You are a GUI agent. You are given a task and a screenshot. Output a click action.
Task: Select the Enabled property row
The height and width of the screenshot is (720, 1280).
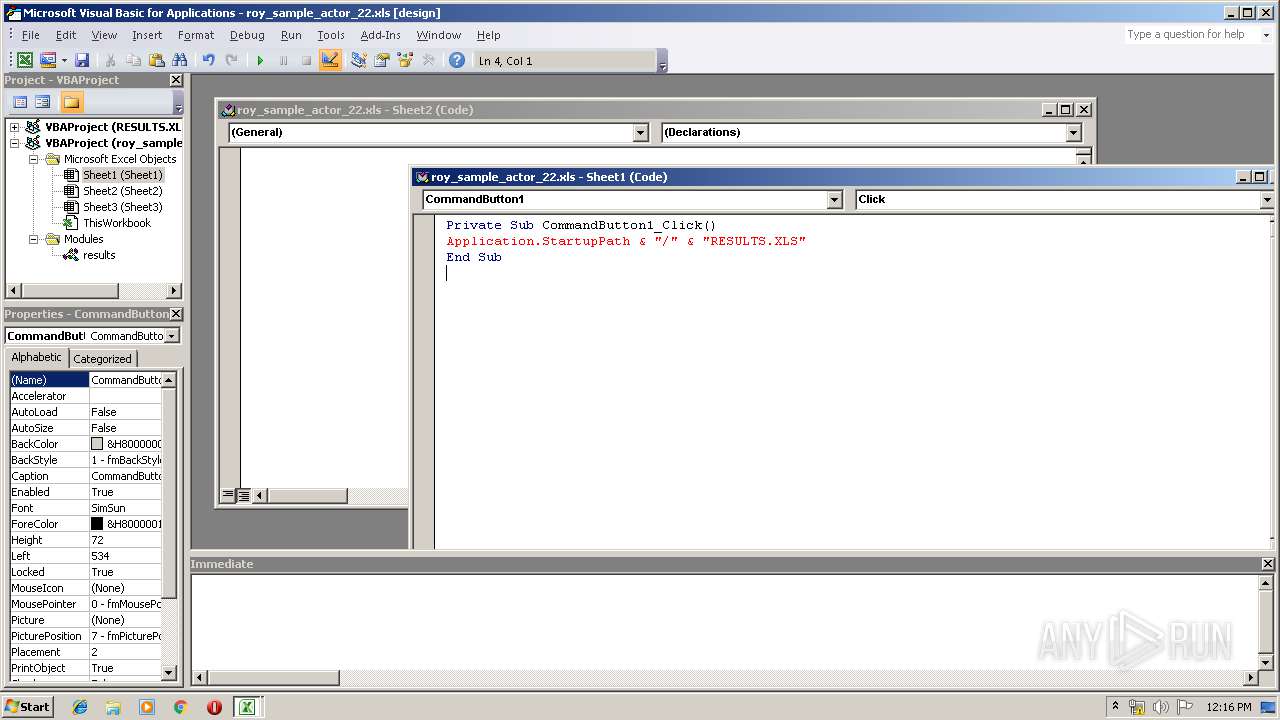click(85, 492)
